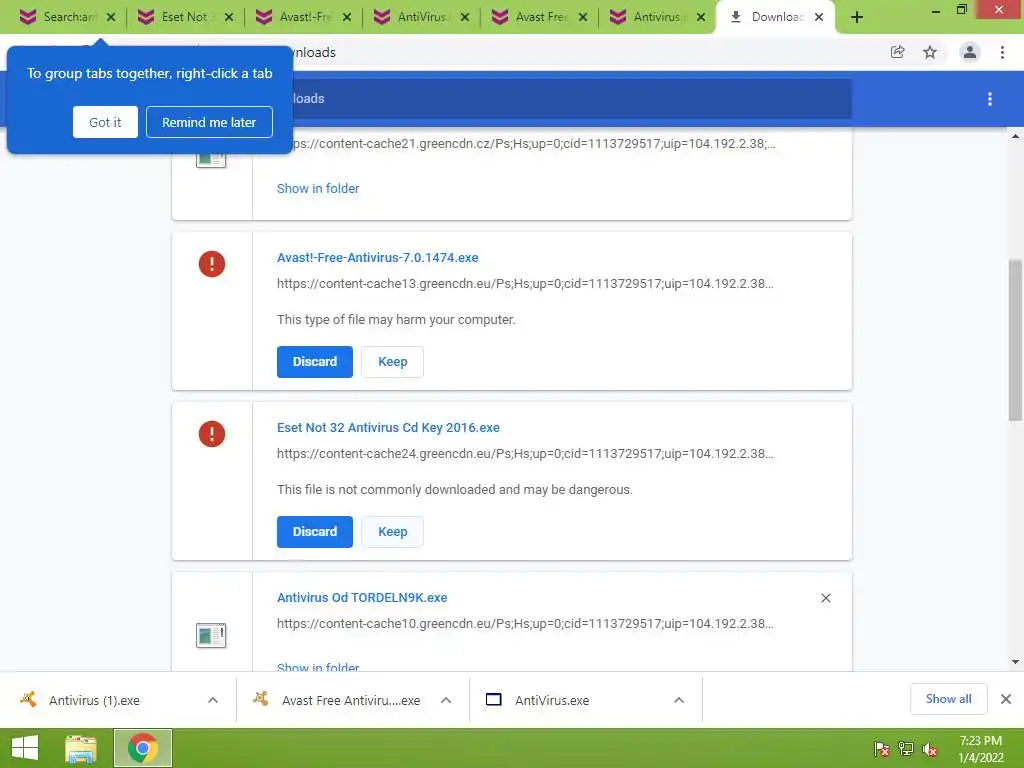Open File Explorer from taskbar
The width and height of the screenshot is (1024, 768).
tap(81, 748)
